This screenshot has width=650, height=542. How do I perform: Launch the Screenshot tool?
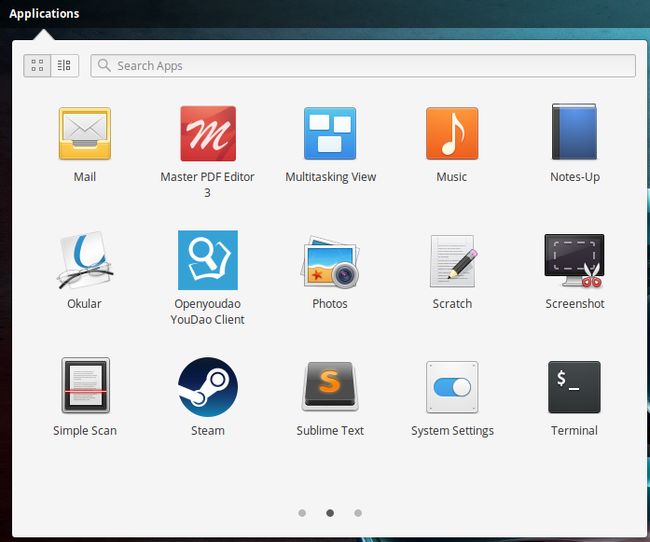coord(574,260)
